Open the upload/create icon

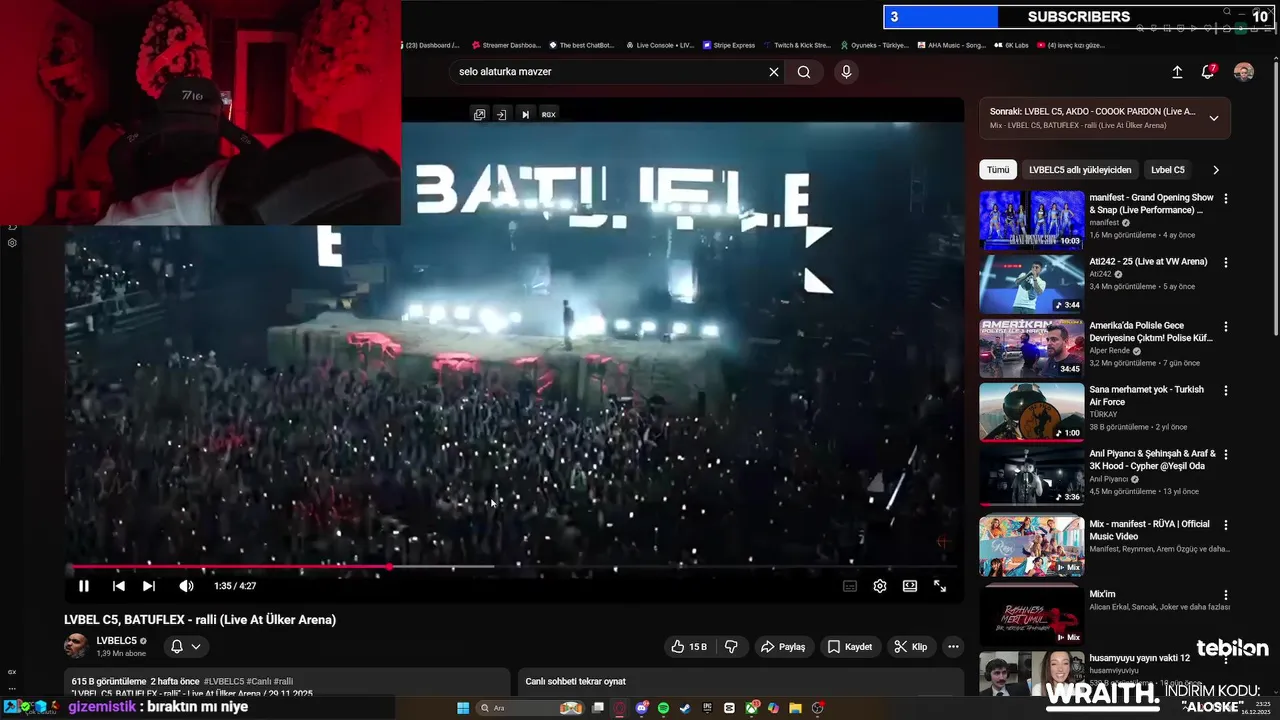click(1177, 72)
